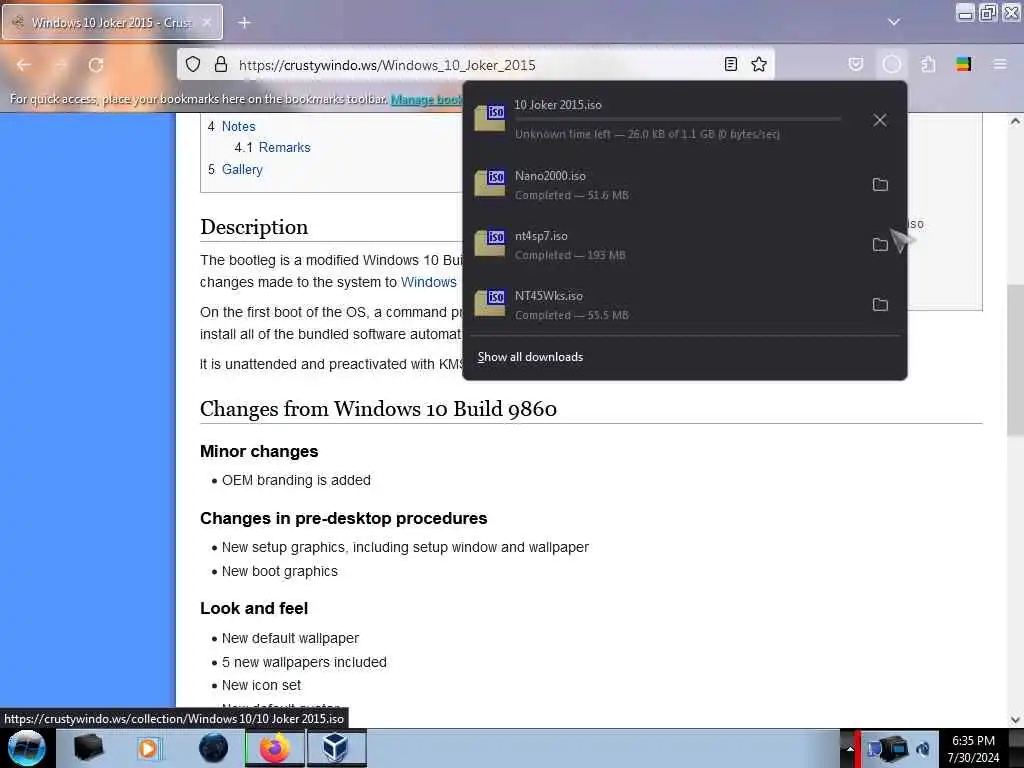The image size is (1024, 768).
Task: Open the NT45Wks.iso download entry
Action: pyautogui.click(x=661, y=305)
